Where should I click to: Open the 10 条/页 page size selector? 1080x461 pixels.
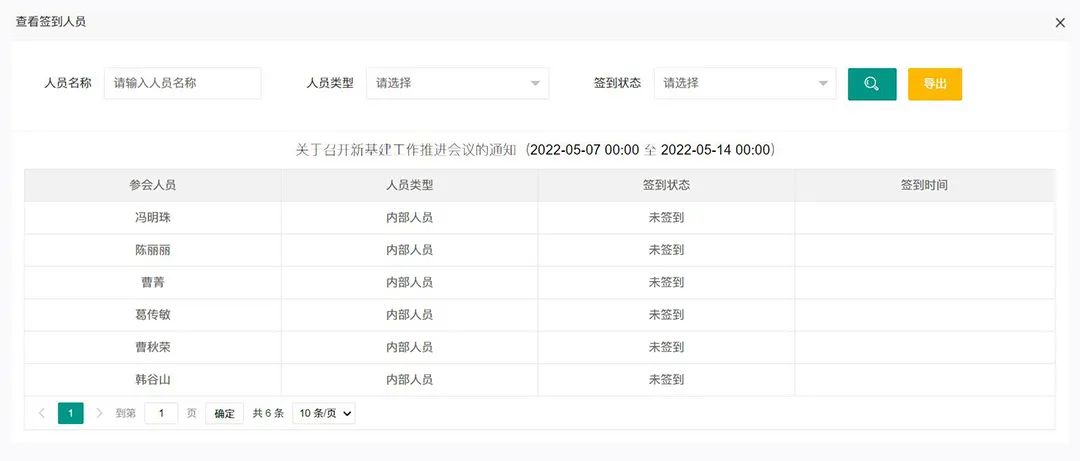pyautogui.click(x=324, y=413)
